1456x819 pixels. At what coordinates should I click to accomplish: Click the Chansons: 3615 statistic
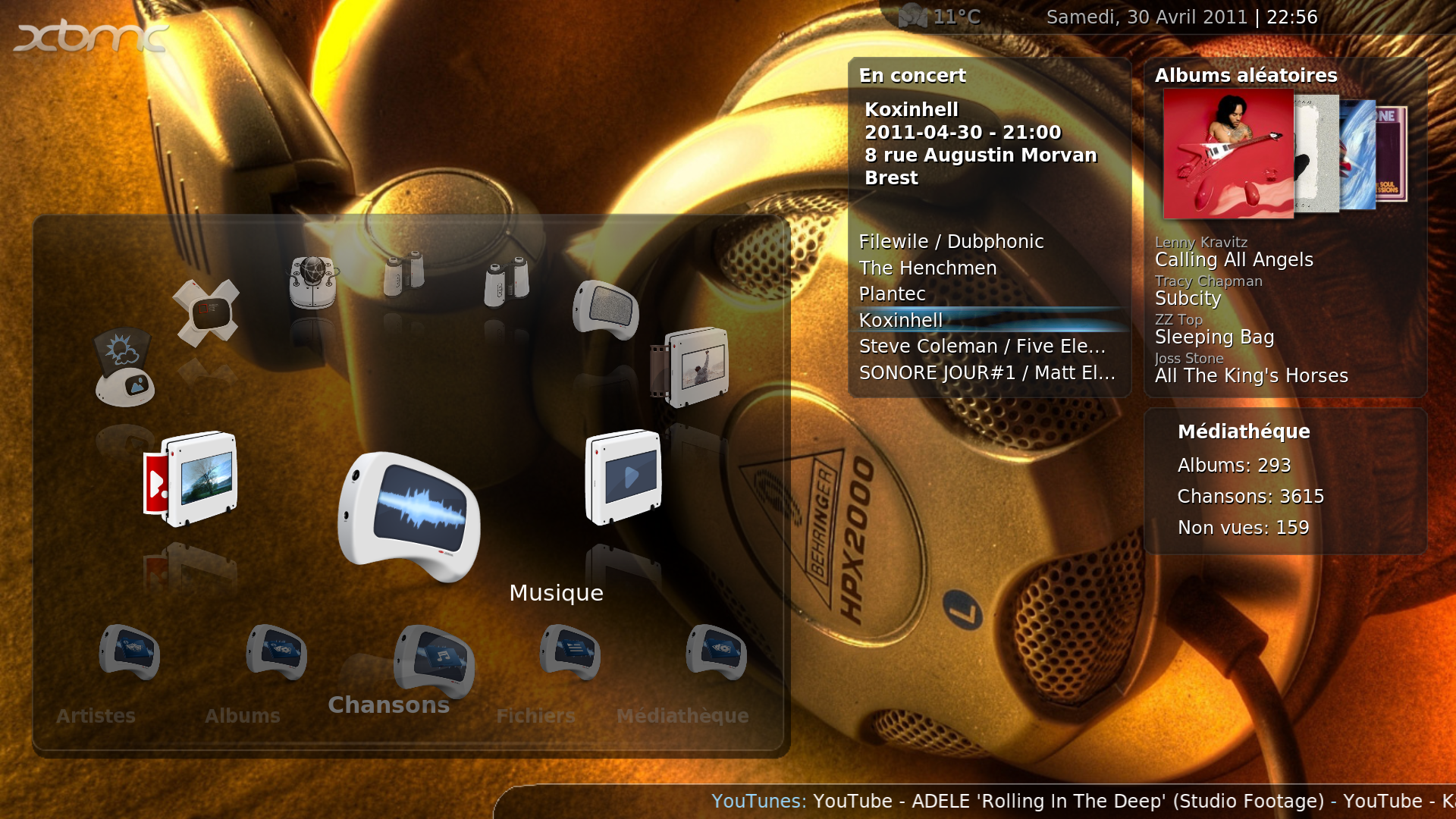tap(1250, 496)
